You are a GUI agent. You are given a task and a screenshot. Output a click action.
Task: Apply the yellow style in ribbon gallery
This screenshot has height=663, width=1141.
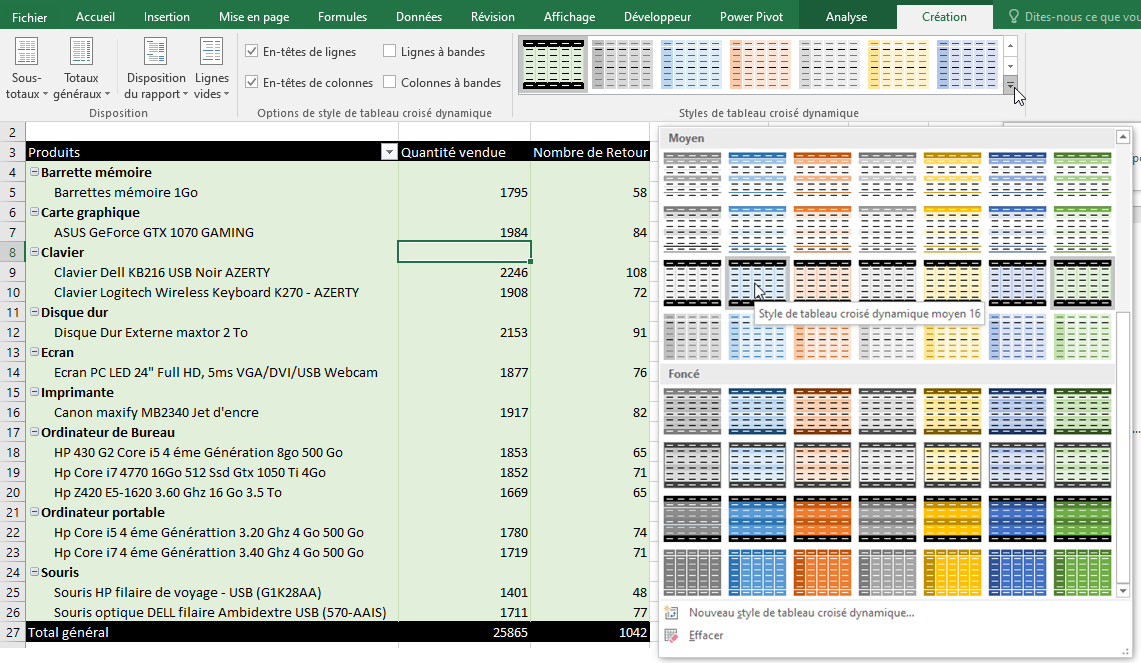(x=898, y=64)
